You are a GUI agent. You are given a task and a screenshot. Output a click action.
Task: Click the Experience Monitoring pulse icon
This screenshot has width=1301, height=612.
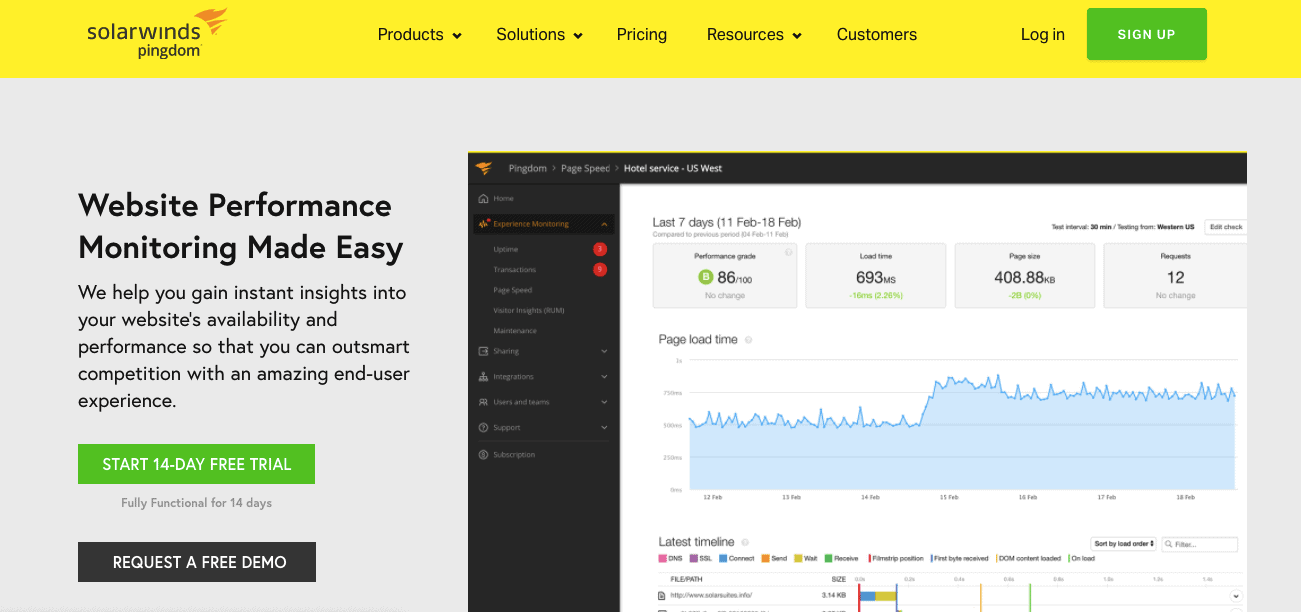[484, 224]
